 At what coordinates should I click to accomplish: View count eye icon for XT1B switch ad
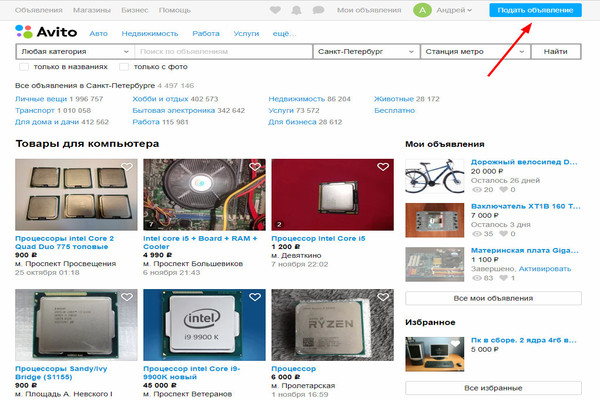point(476,233)
